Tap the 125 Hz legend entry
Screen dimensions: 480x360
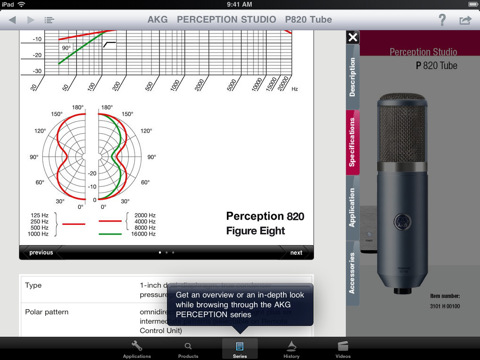pos(39,215)
